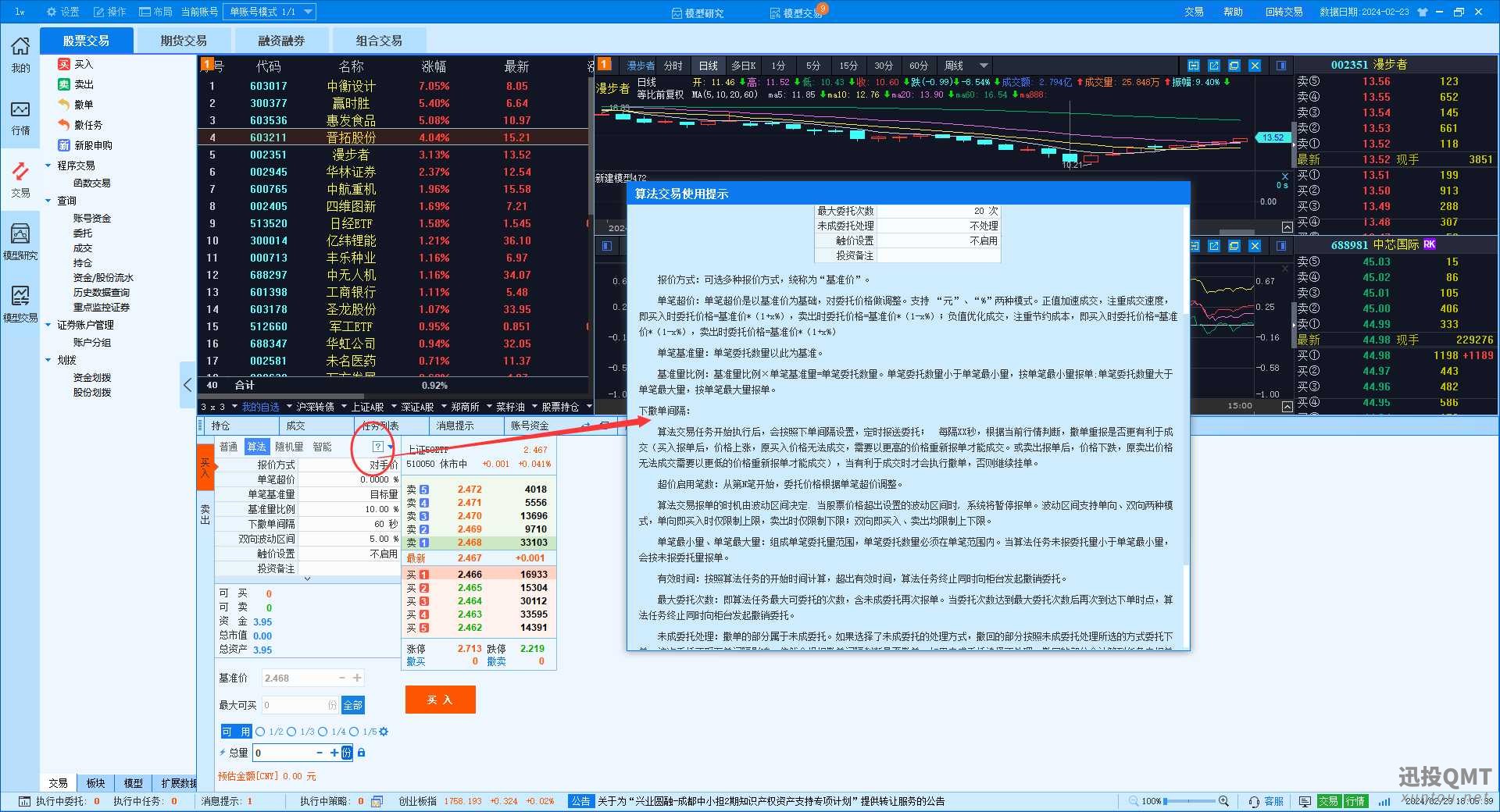Click the algorithm help question-mark icon
The width and height of the screenshot is (1500, 812).
coord(377,447)
